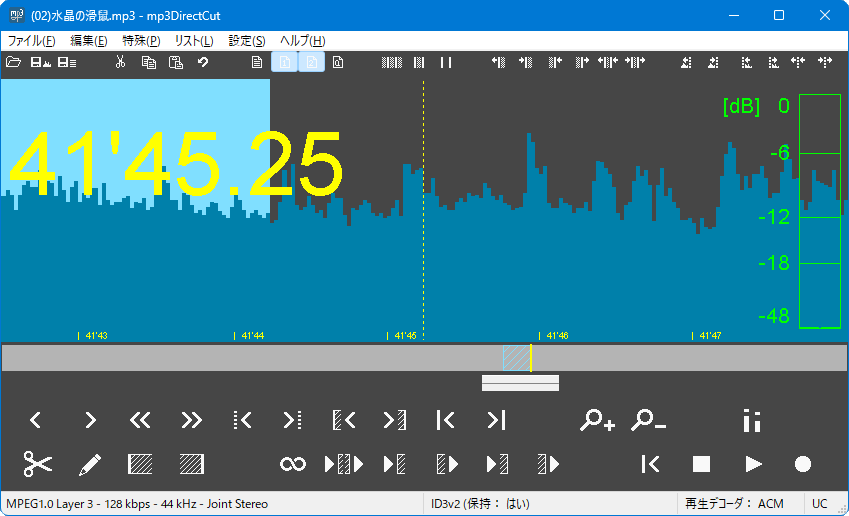The image size is (849, 516).
Task: Click play-hatched-play preview button
Action: [x=344, y=464]
